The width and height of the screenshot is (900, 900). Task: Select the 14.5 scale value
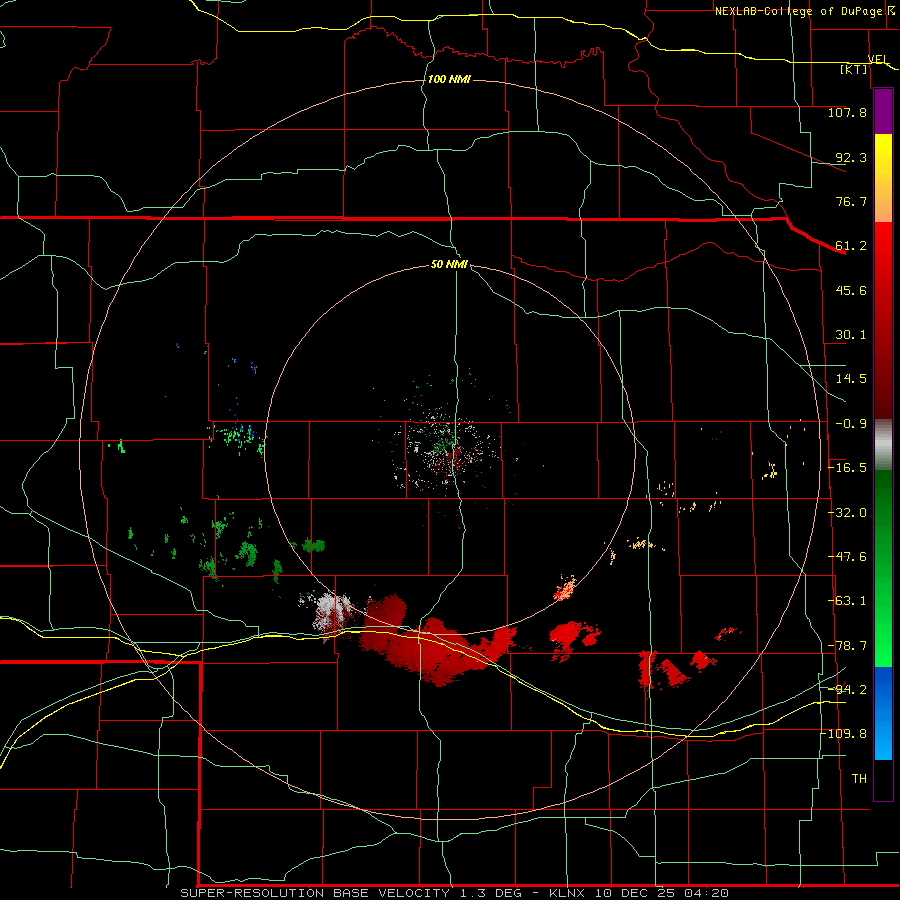851,379
